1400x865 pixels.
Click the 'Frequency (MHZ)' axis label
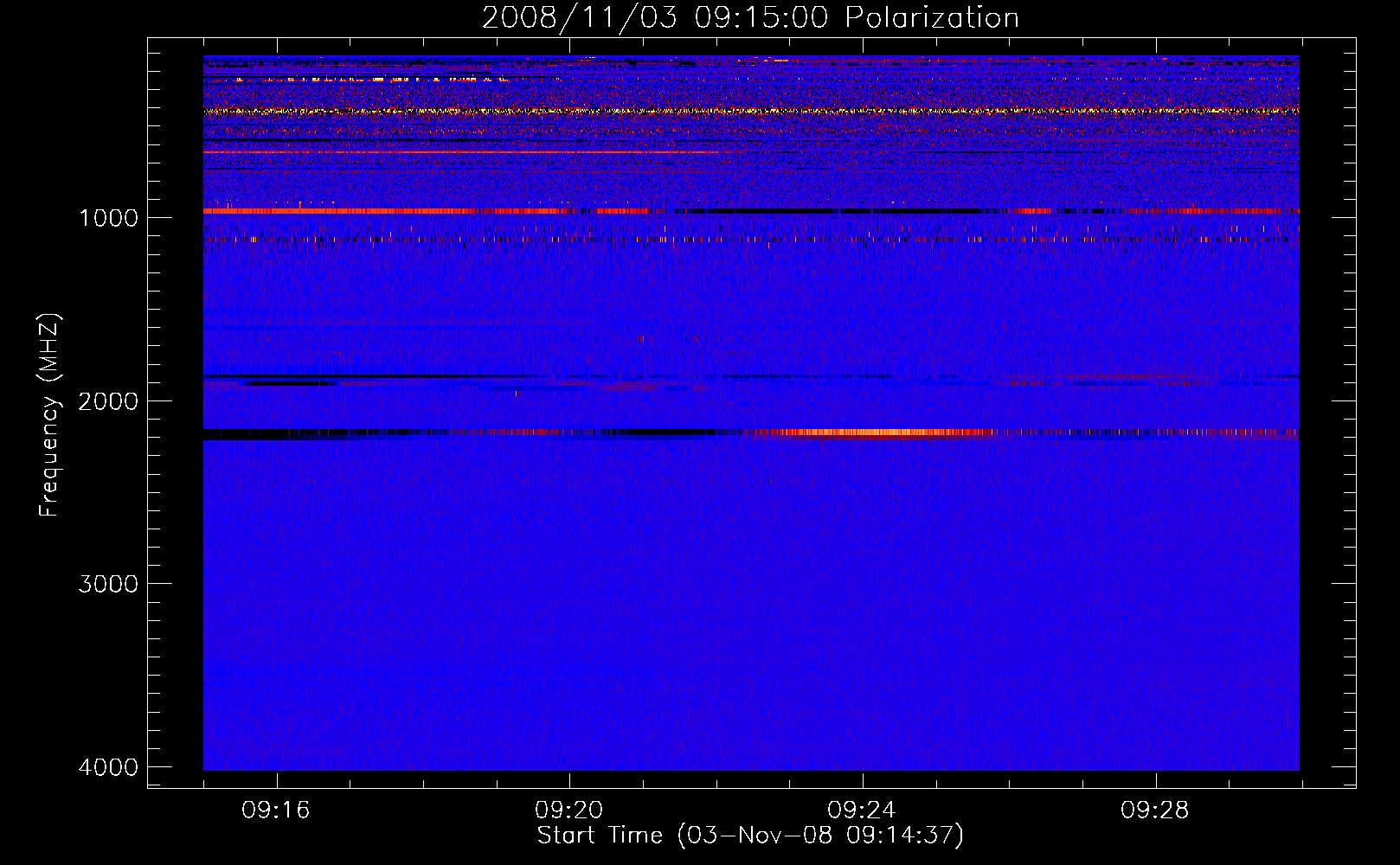(49, 415)
